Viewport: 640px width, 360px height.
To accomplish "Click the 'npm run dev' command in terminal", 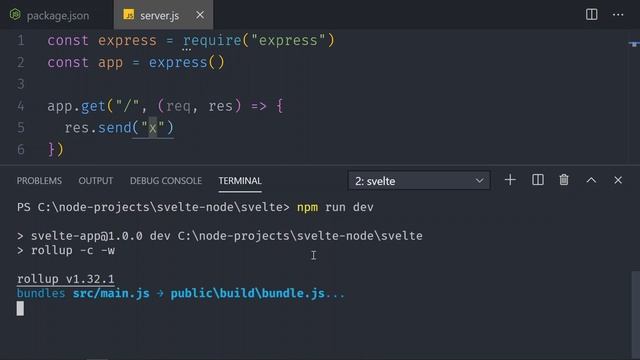I will [x=335, y=207].
